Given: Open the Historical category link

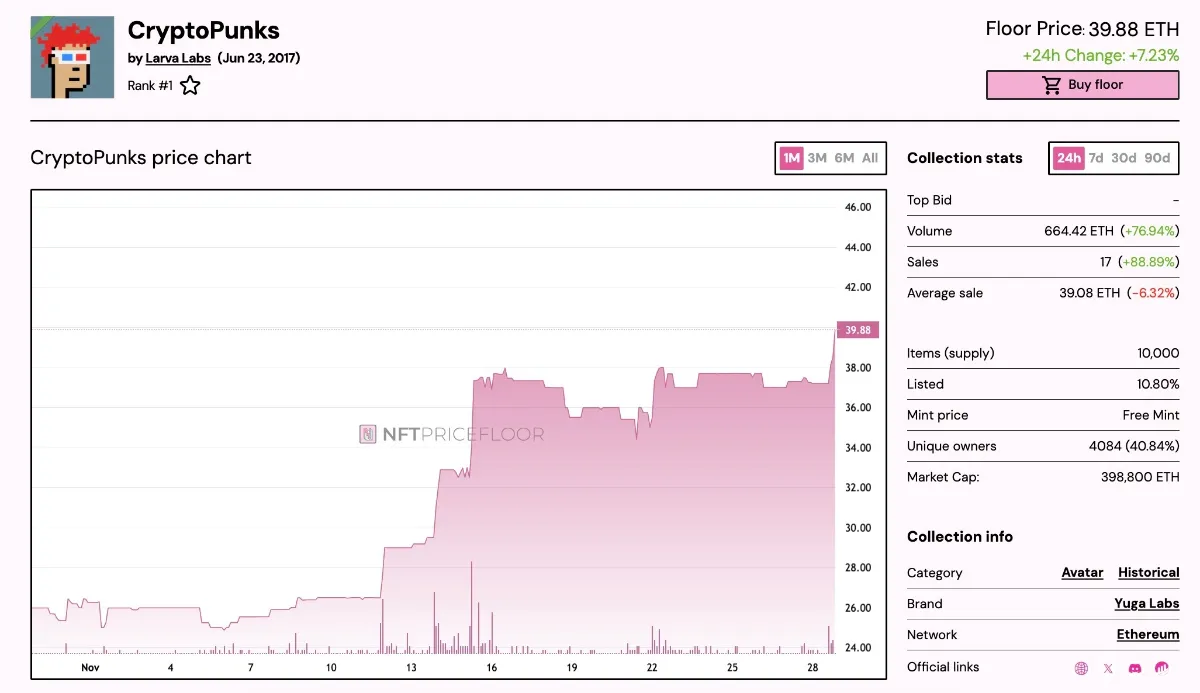Looking at the screenshot, I should (1149, 573).
